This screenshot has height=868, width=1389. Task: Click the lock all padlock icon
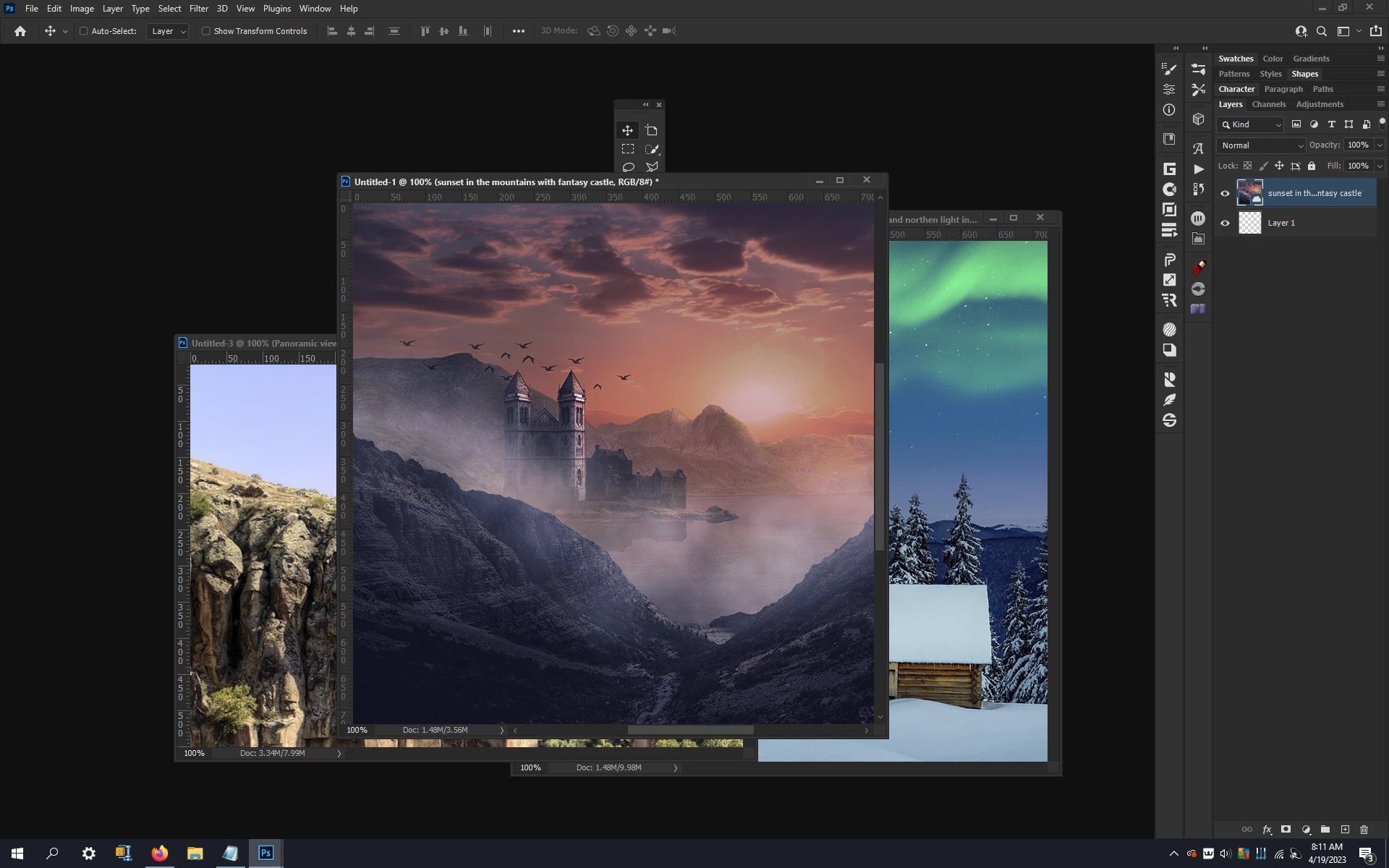coord(1312,166)
